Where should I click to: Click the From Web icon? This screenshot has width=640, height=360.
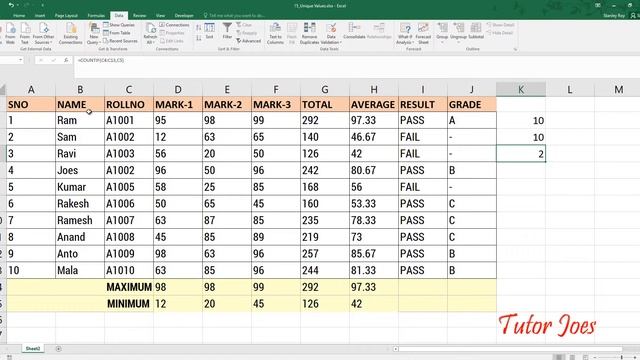(10, 33)
